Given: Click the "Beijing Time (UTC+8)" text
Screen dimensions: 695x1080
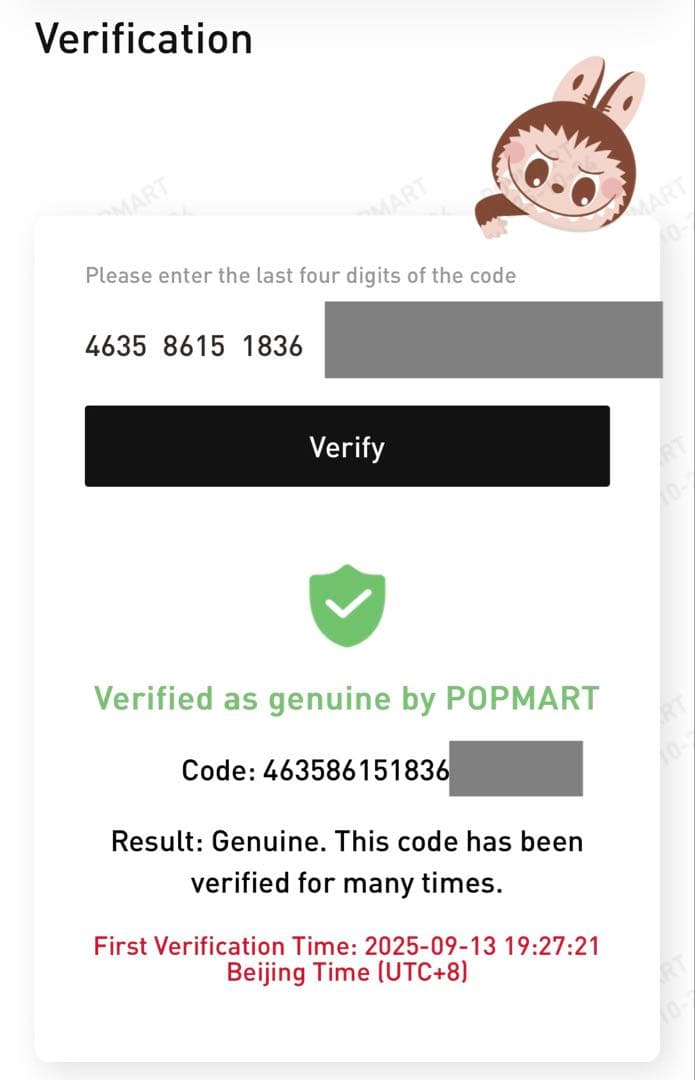Looking at the screenshot, I should (346, 972).
